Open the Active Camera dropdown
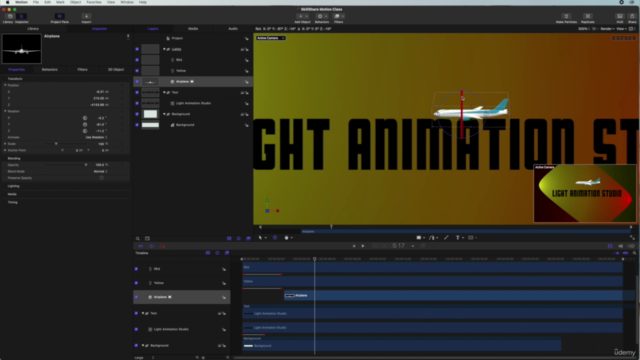 click(271, 38)
